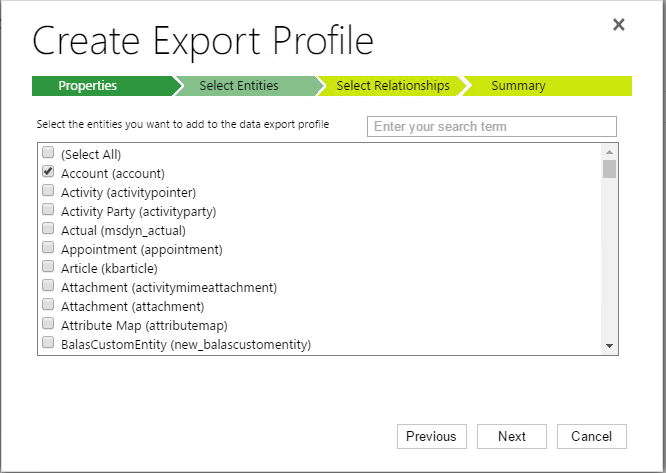Viewport: 666px width, 473px height.
Task: Click the Previous button
Action: [x=432, y=436]
